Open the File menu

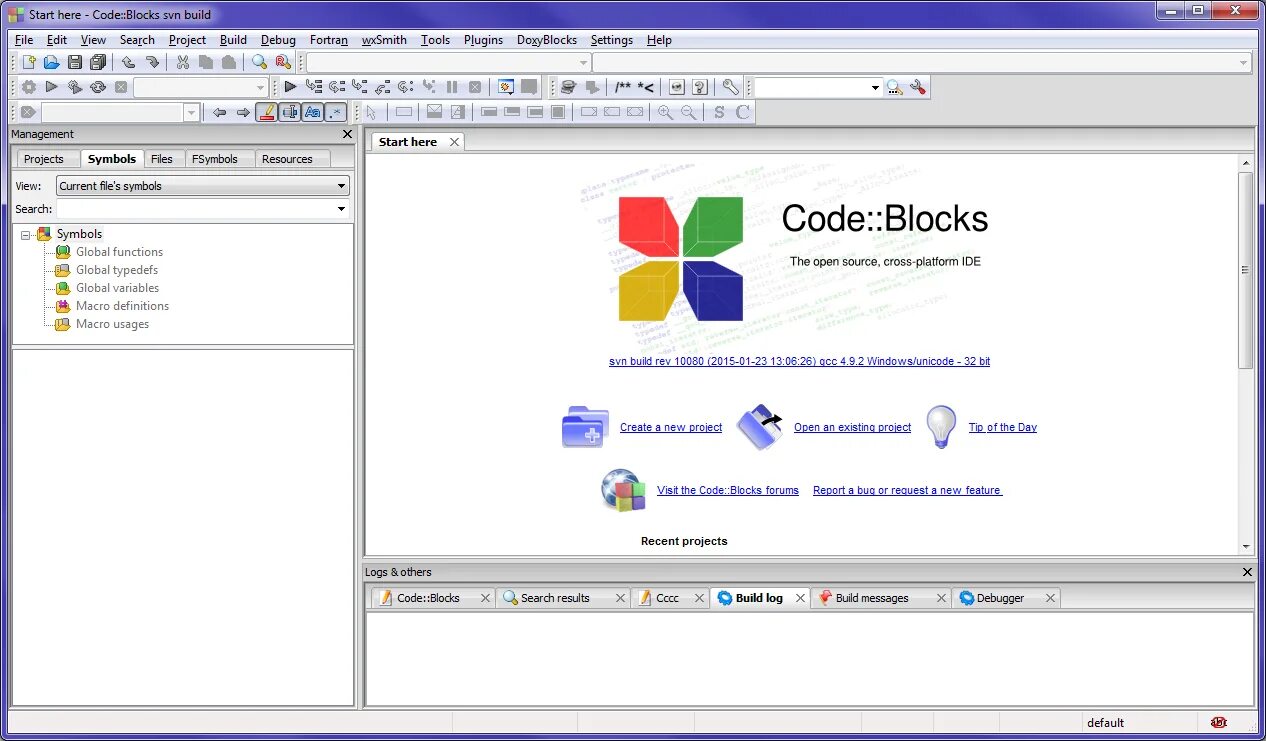[x=24, y=40]
